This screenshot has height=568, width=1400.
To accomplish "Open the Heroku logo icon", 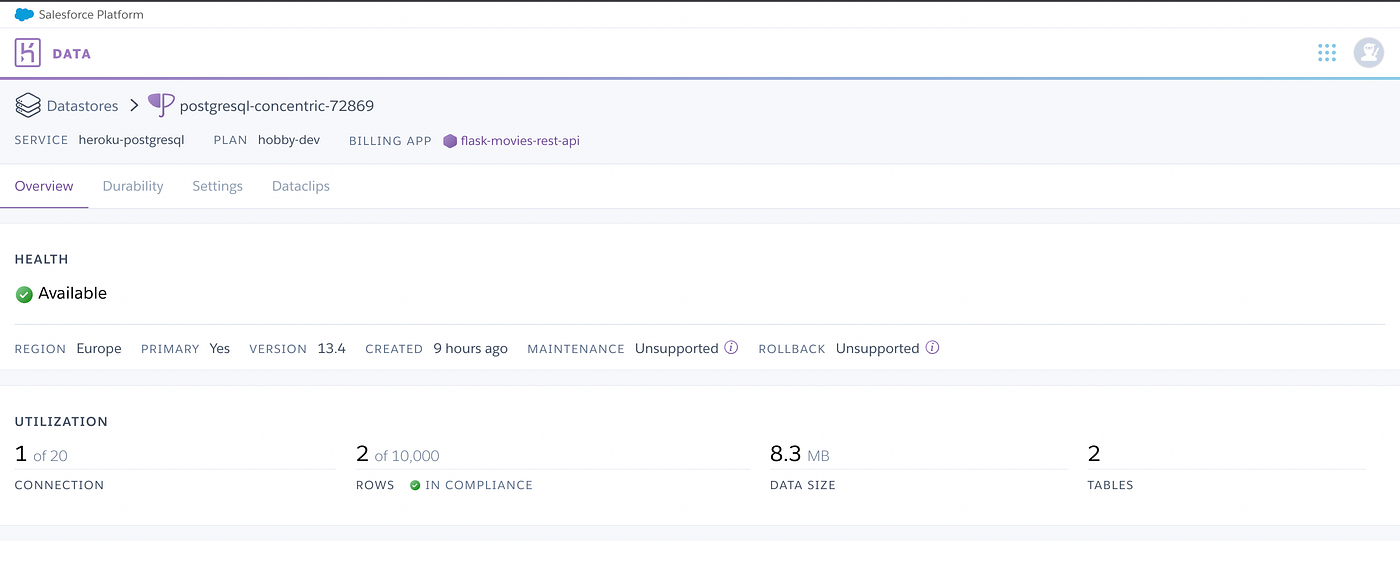I will (28, 53).
